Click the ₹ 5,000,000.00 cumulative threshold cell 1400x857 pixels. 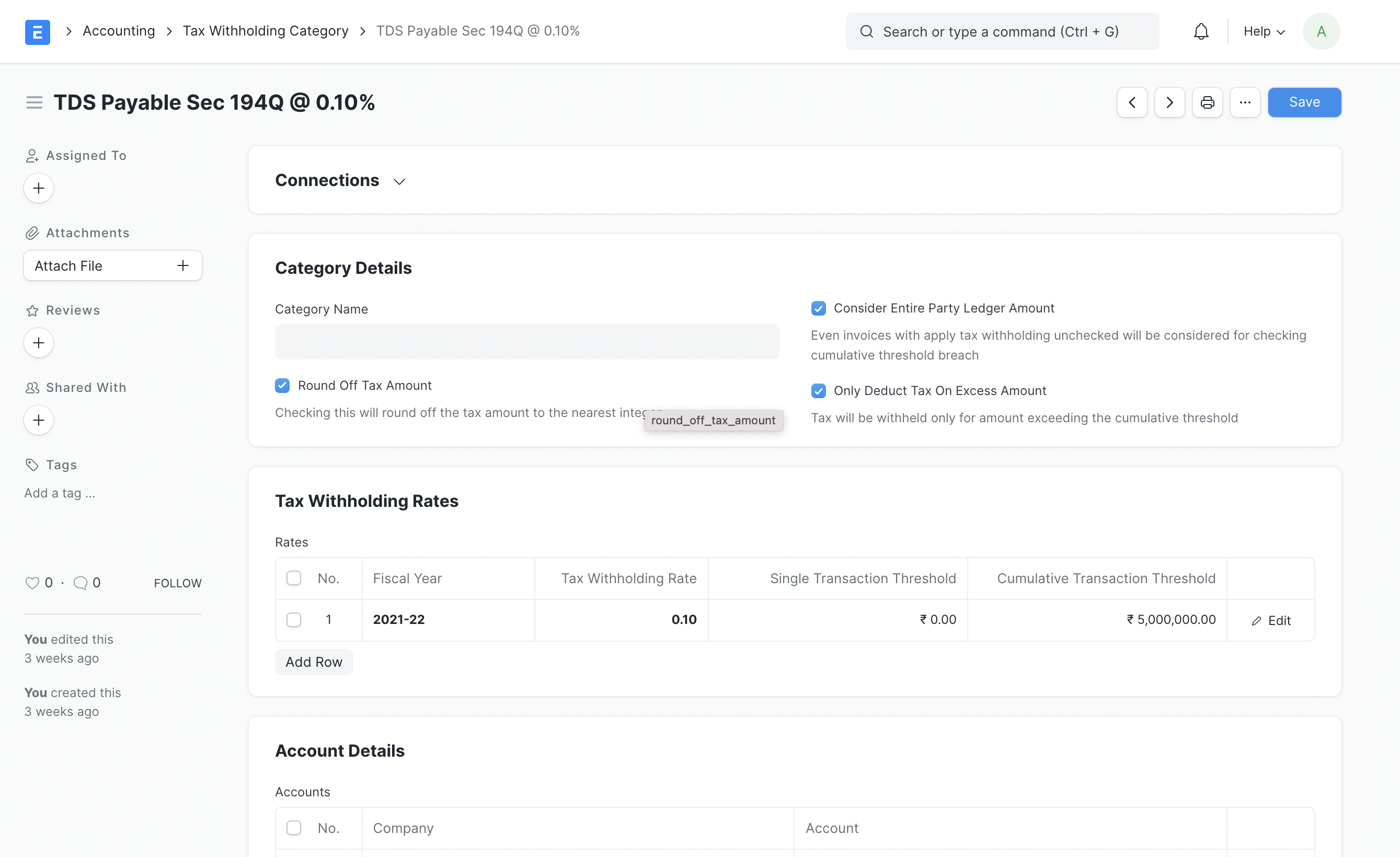[1097, 620]
